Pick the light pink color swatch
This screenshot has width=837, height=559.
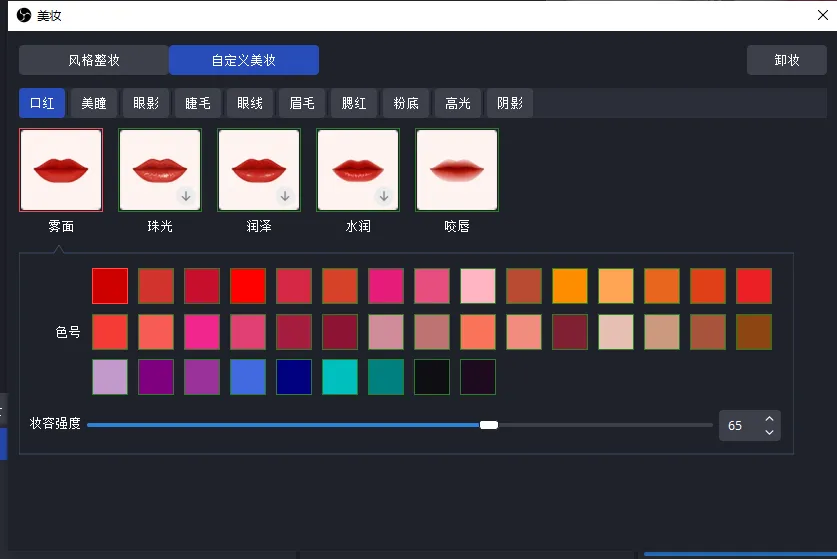(478, 286)
